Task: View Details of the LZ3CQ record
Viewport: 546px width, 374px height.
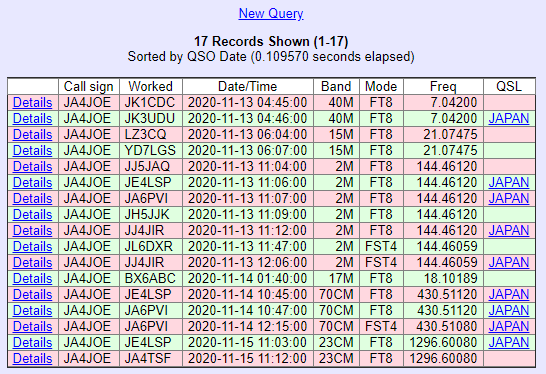Action: click(x=32, y=134)
